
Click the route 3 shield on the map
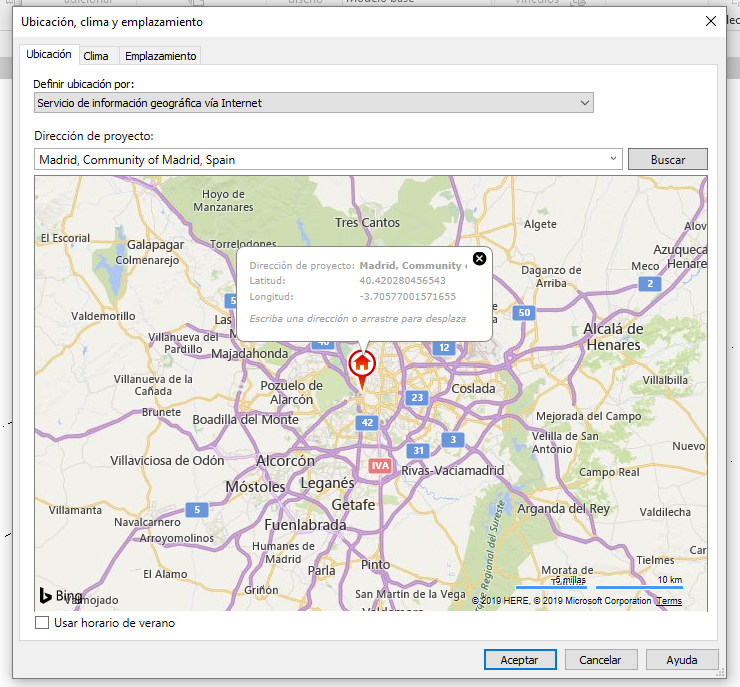point(453,440)
